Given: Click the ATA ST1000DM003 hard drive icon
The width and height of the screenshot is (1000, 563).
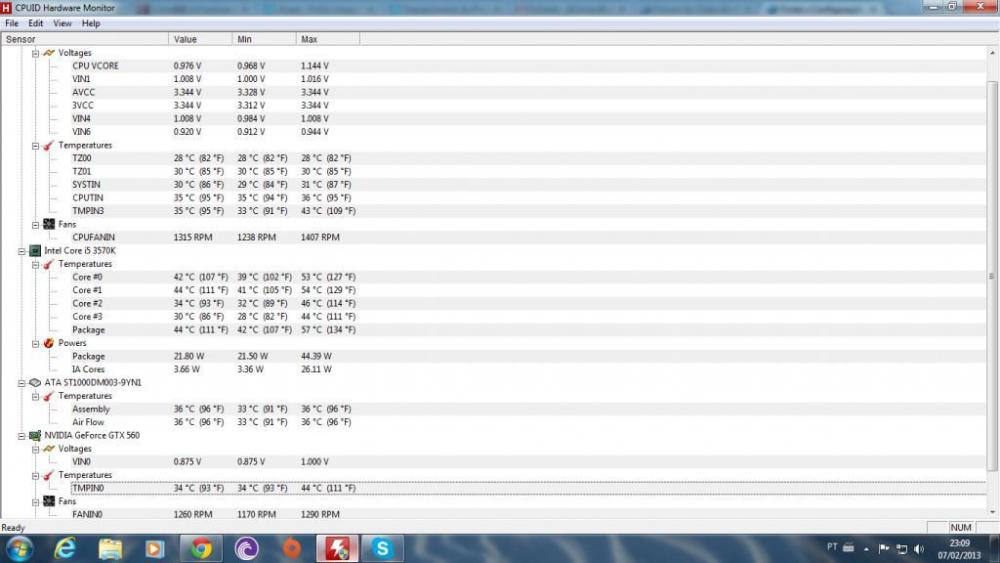Looking at the screenshot, I should pos(35,383).
